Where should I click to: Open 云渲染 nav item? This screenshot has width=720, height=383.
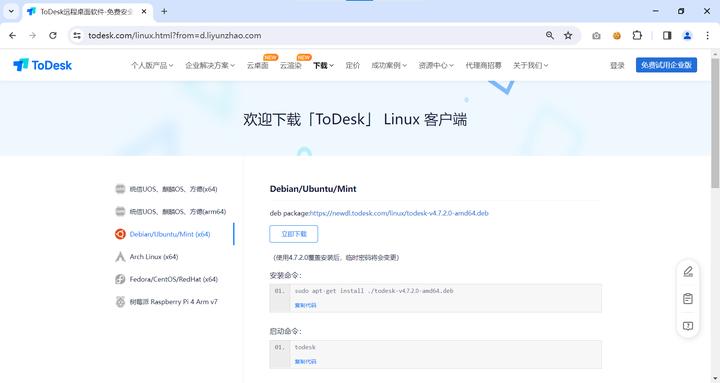pos(291,66)
